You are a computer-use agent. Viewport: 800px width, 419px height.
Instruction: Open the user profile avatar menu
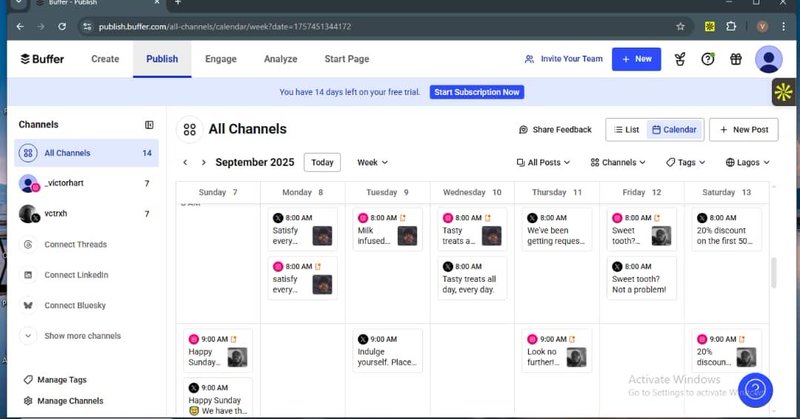[x=769, y=59]
